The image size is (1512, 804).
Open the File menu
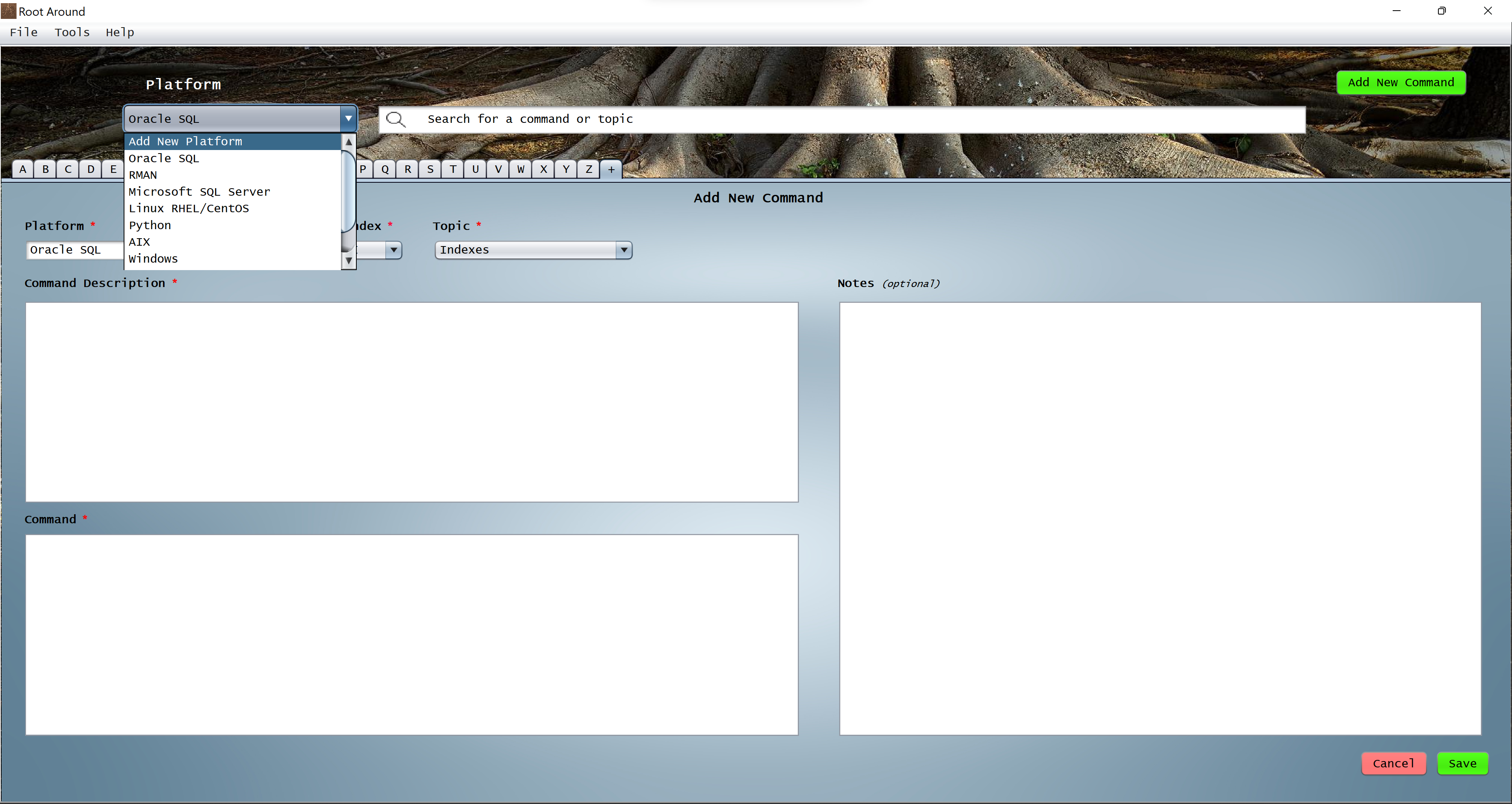pyautogui.click(x=24, y=32)
